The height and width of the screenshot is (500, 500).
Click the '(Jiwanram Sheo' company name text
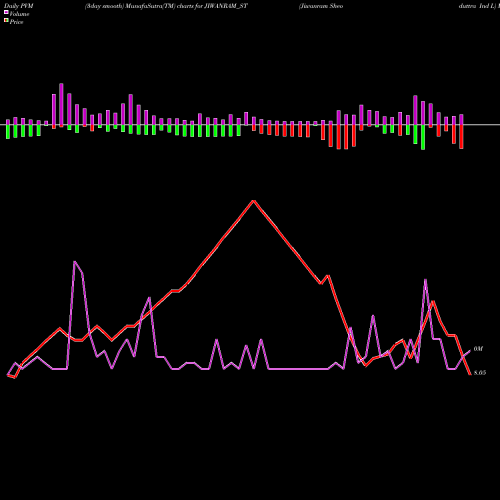point(321,6)
